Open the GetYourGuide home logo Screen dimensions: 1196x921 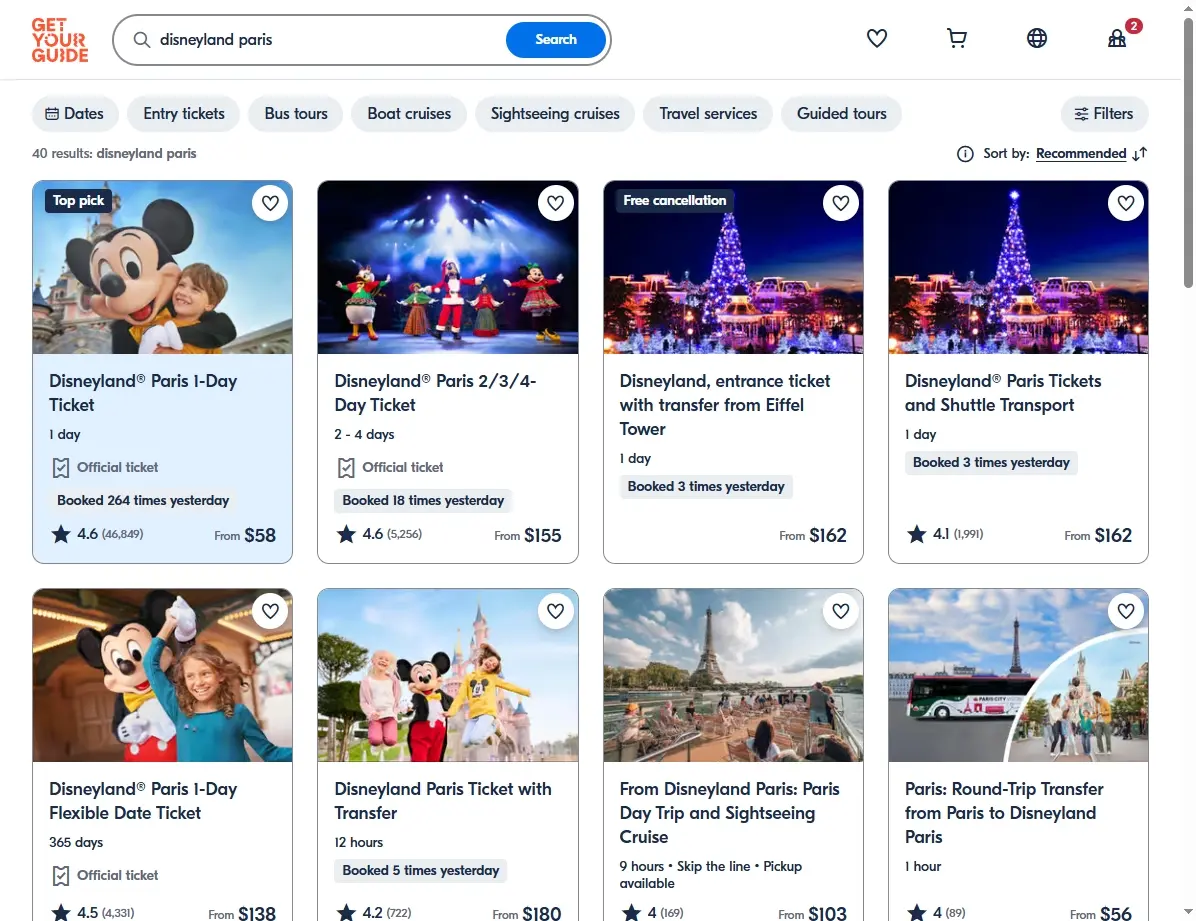coord(59,40)
